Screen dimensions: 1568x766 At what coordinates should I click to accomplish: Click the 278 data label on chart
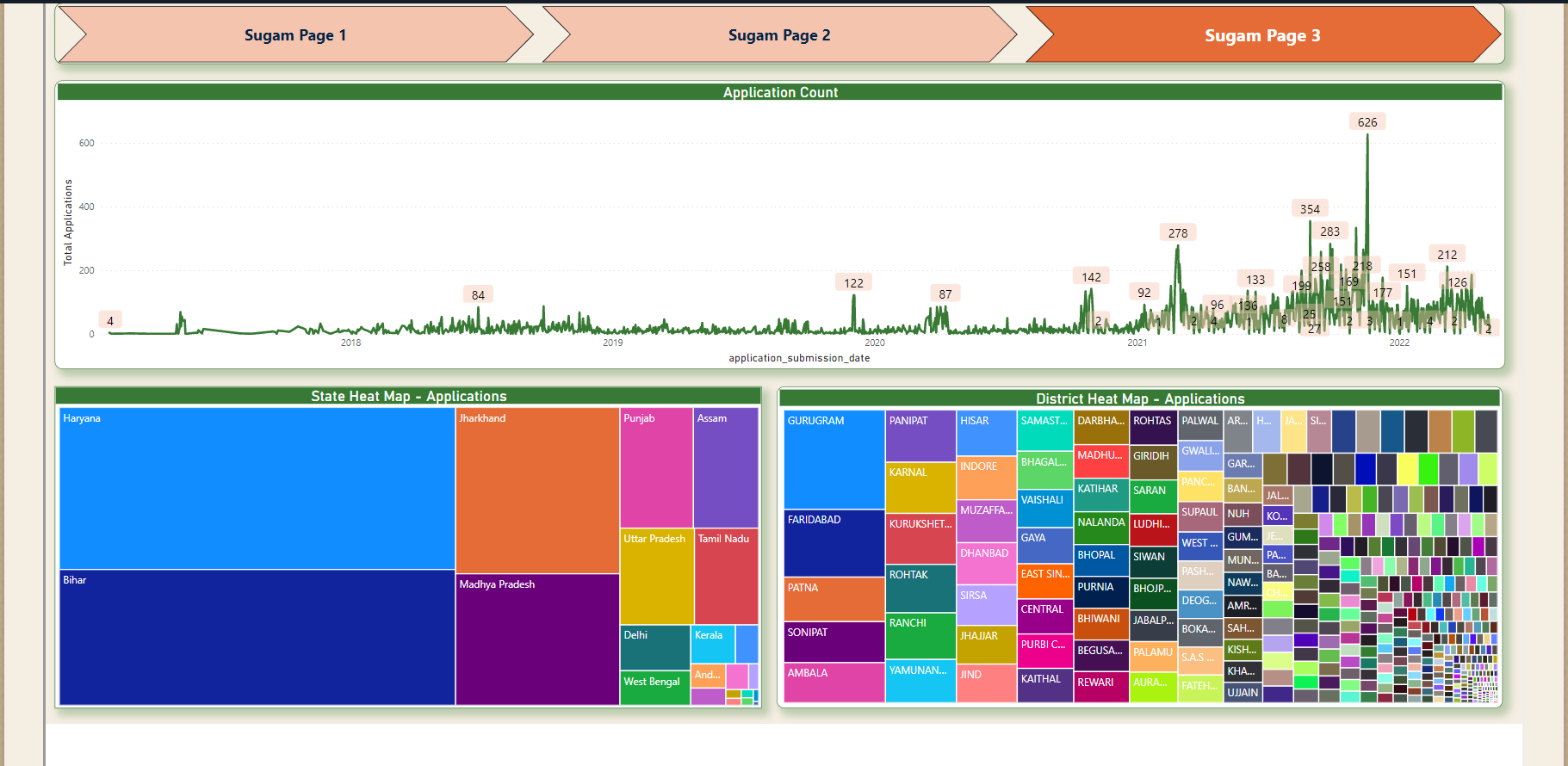[1178, 233]
